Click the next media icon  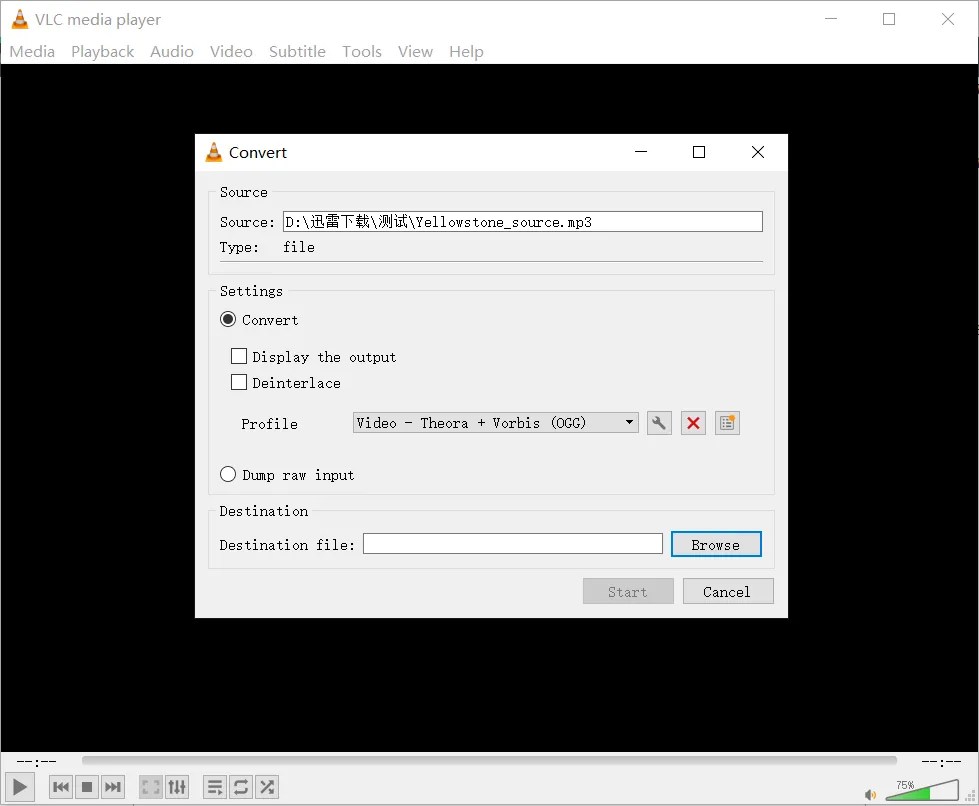[x=112, y=787]
